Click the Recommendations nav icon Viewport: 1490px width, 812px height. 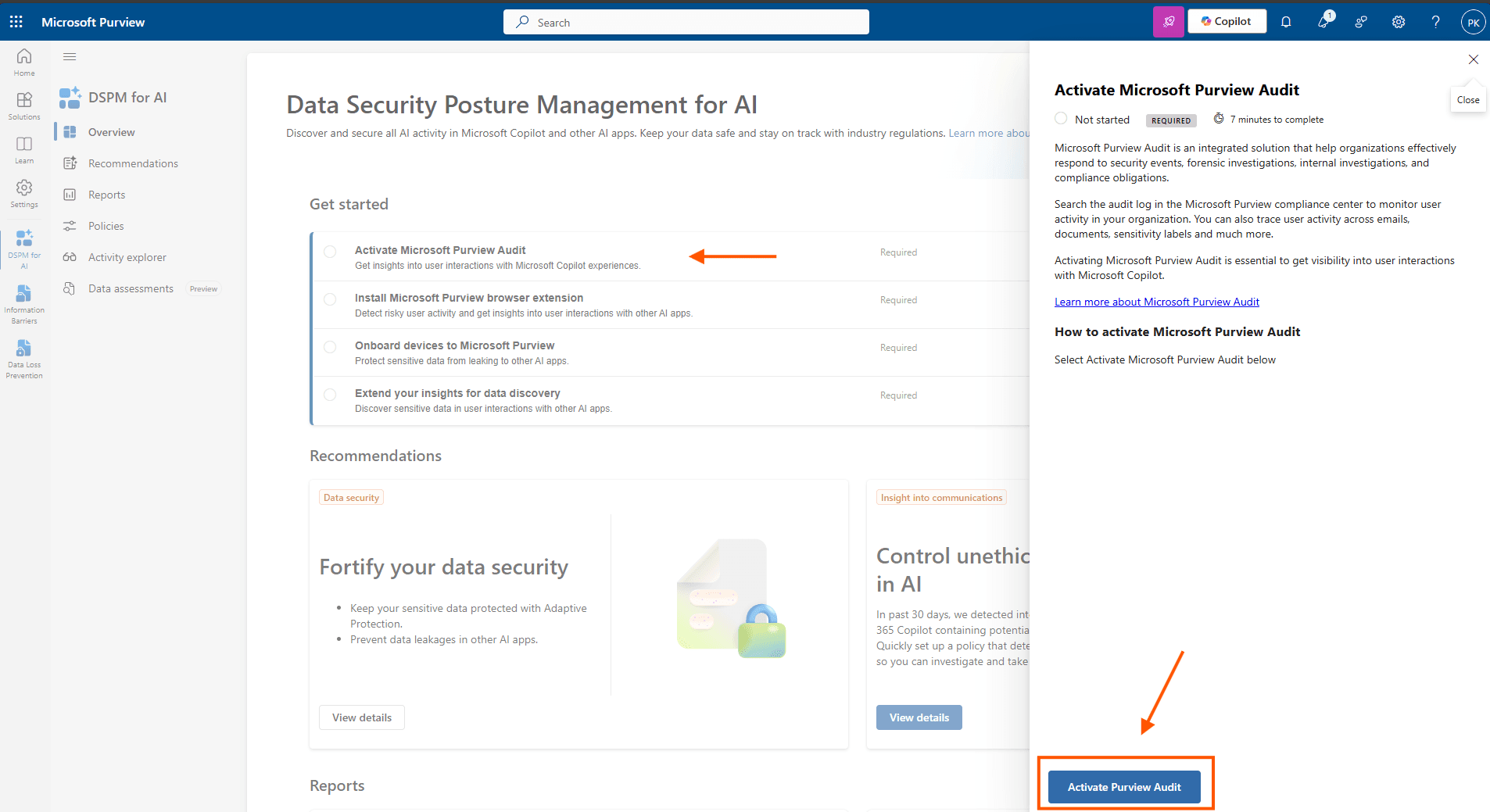[x=70, y=163]
